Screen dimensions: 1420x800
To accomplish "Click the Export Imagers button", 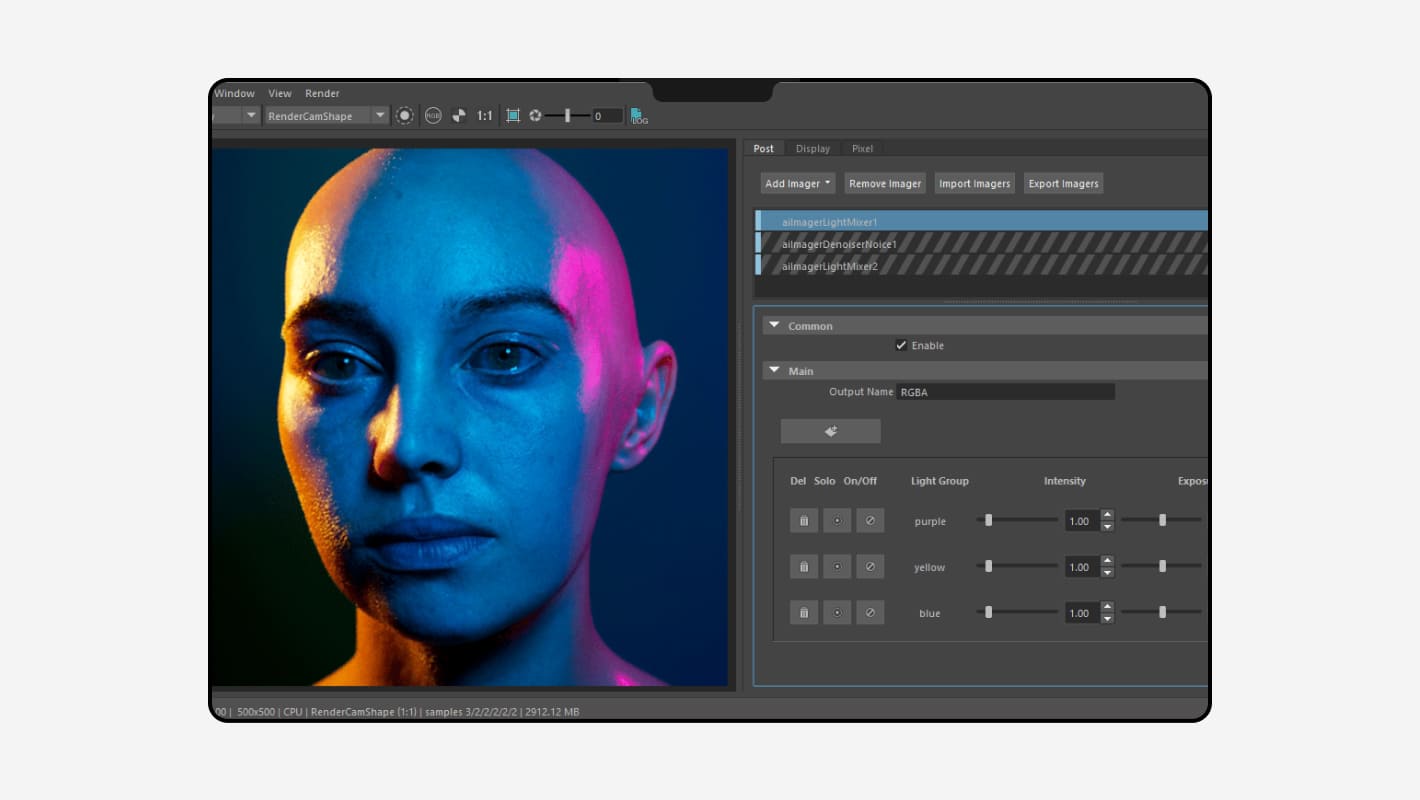I will click(x=1063, y=184).
